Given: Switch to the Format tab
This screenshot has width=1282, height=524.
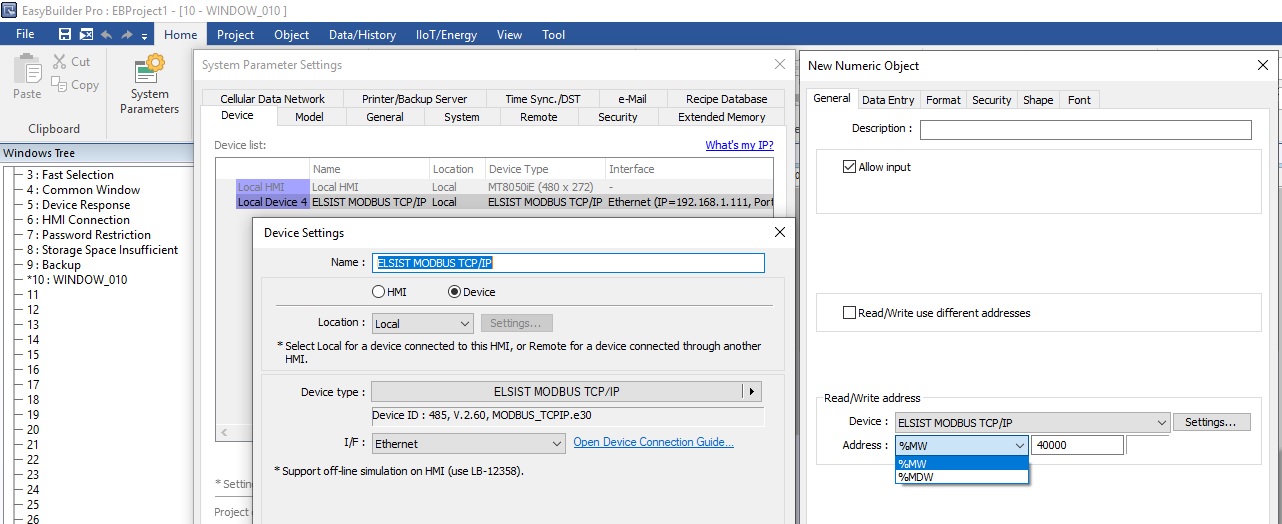Looking at the screenshot, I should point(943,100).
